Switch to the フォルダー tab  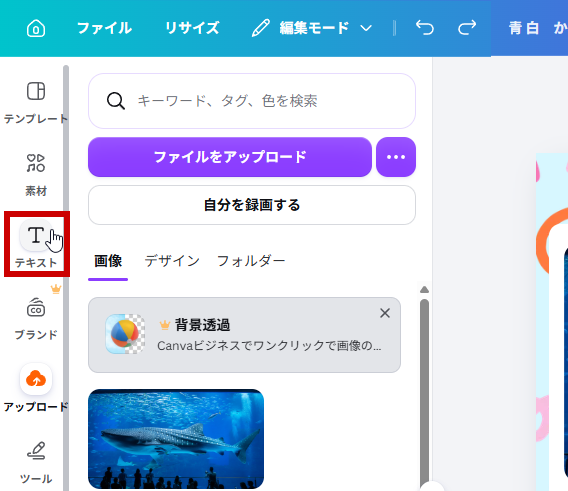pos(251,261)
